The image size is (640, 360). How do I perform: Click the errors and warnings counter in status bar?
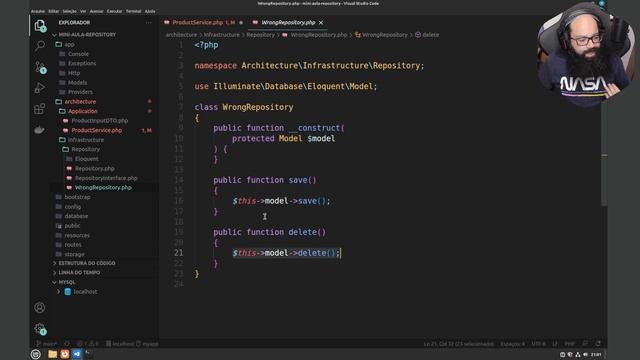click(88, 344)
